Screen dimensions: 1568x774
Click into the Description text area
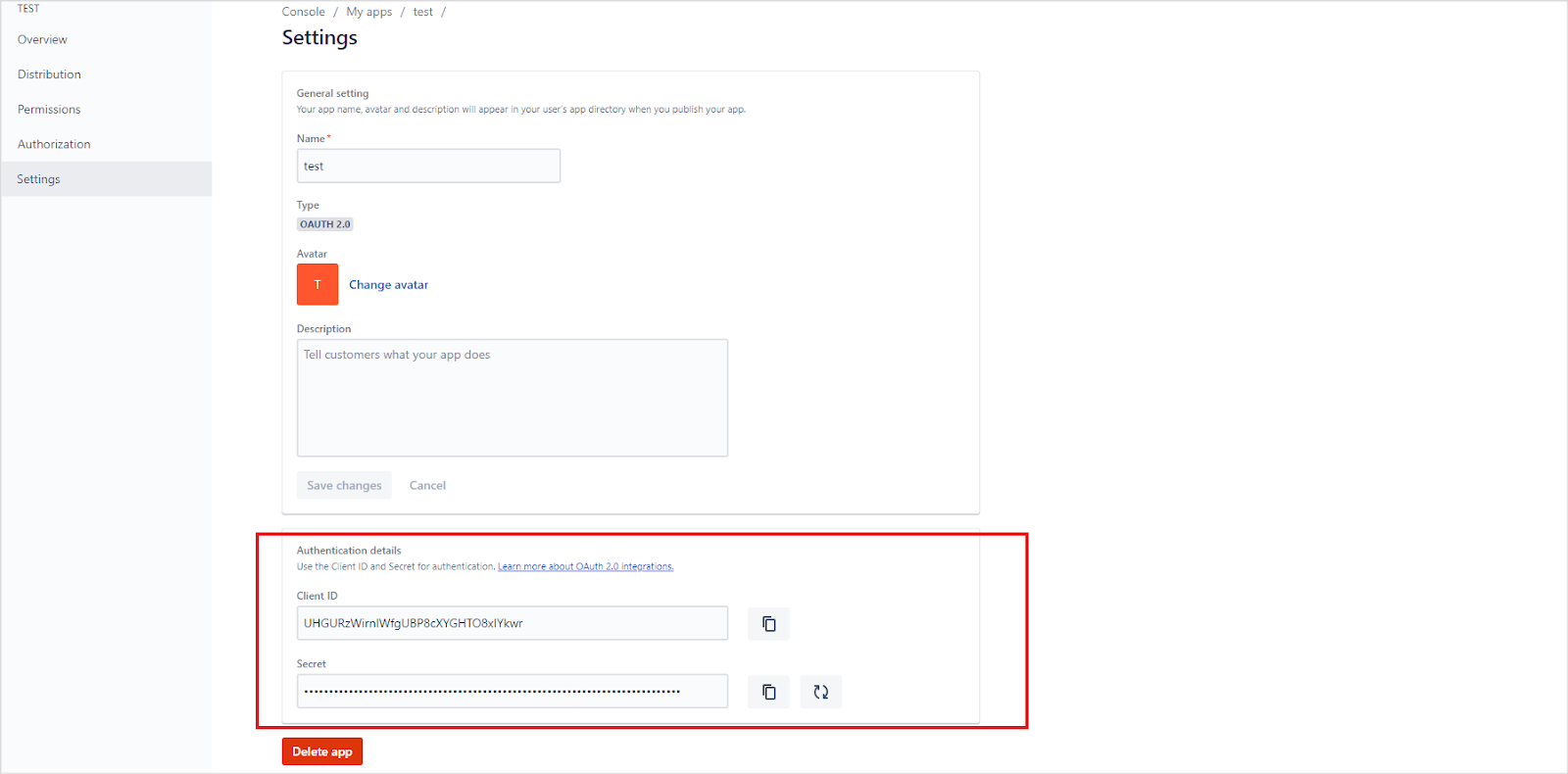512,398
